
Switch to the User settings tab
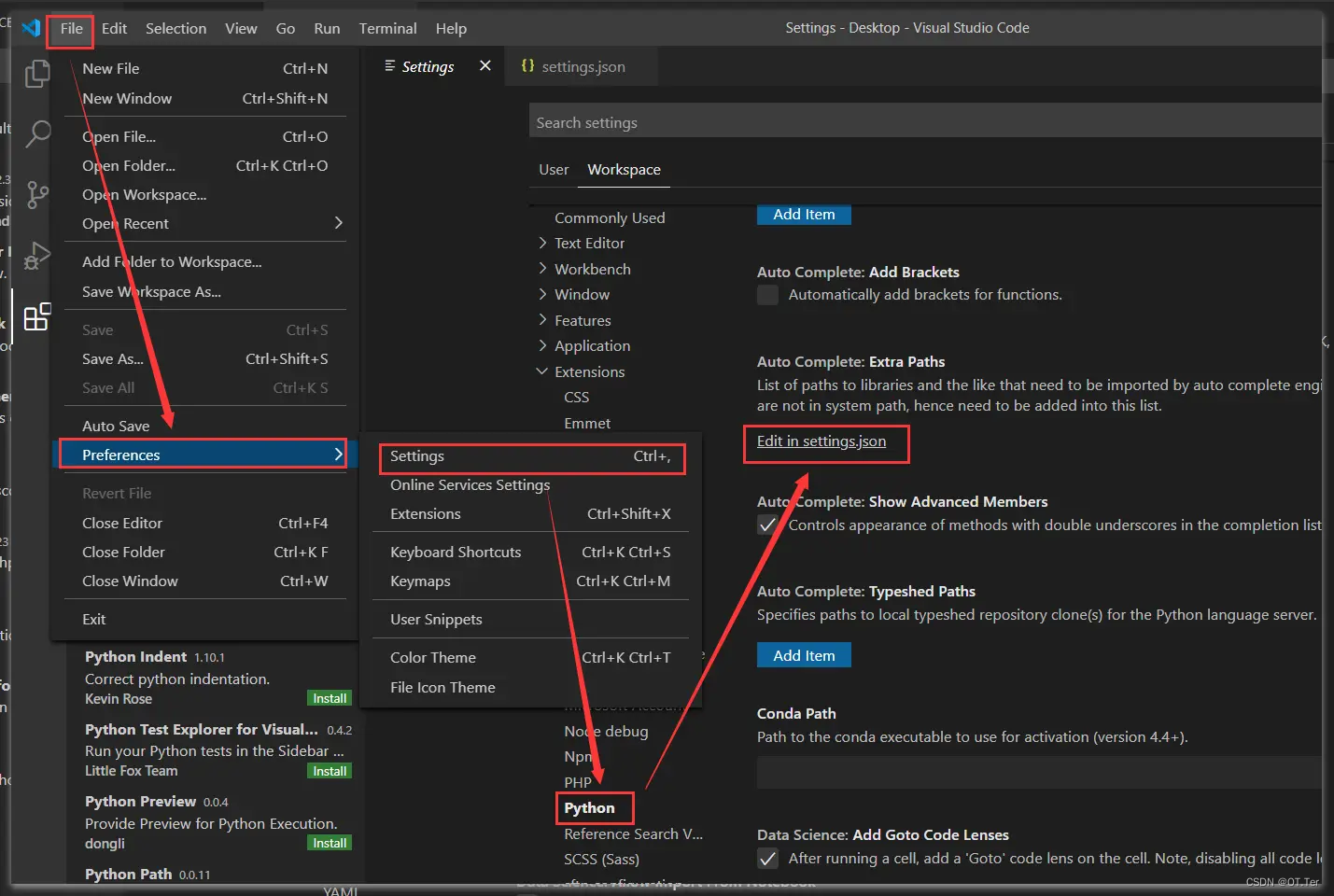pos(553,169)
